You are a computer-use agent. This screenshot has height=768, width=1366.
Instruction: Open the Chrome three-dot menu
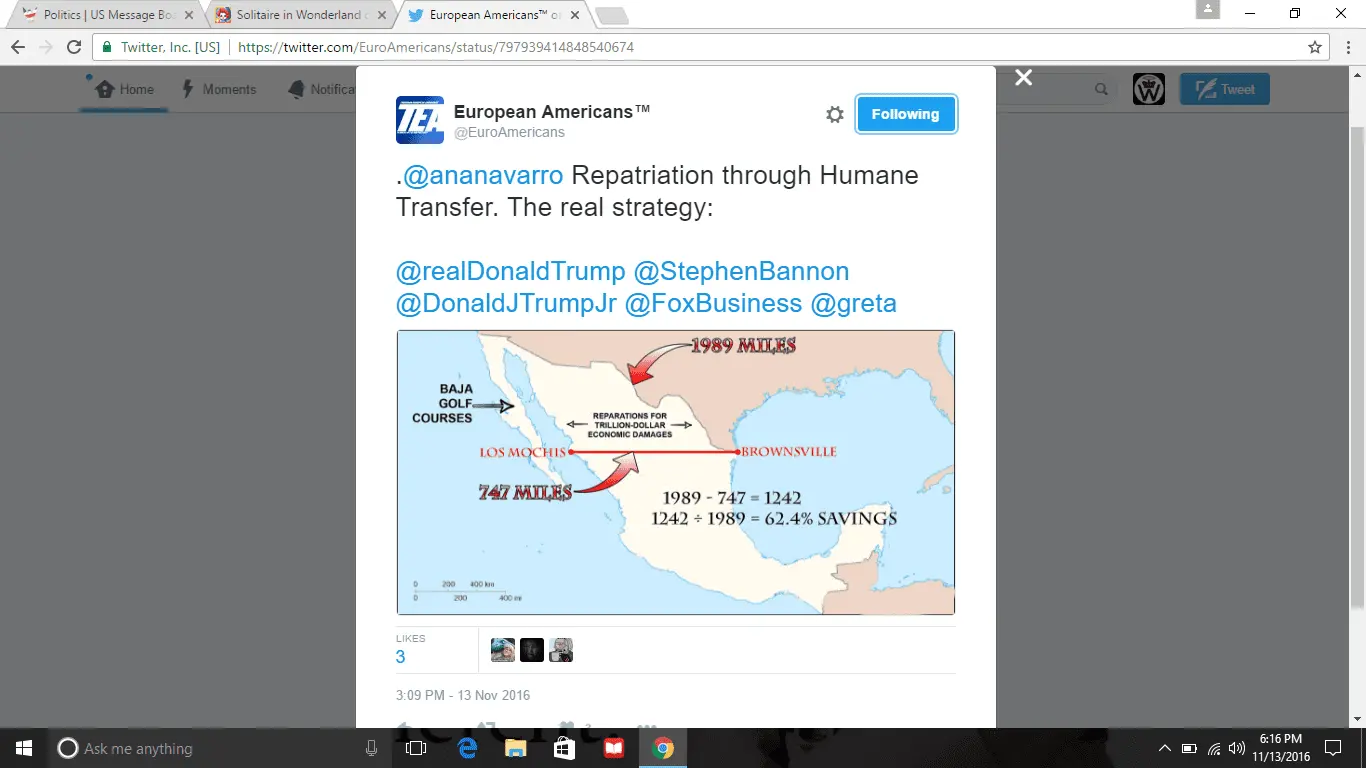(x=1347, y=47)
